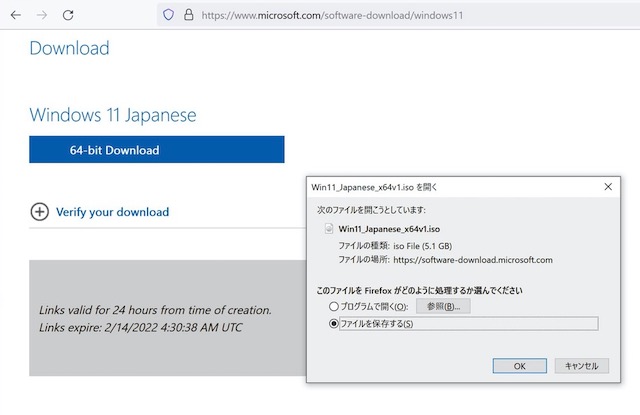
Task: Click the 参照(B)... browse button
Action: click(443, 306)
